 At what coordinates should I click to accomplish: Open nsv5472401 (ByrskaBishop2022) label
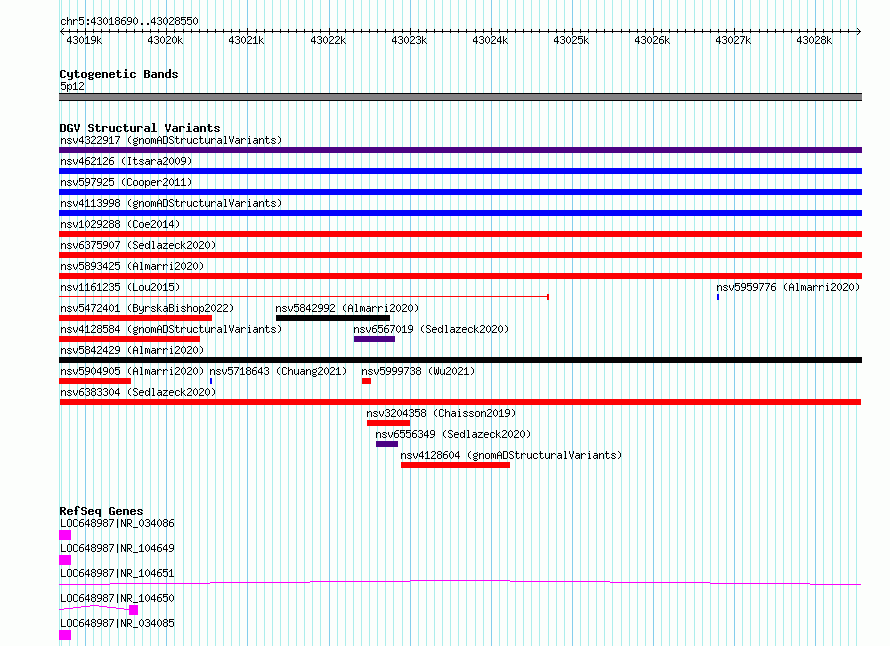(x=147, y=308)
